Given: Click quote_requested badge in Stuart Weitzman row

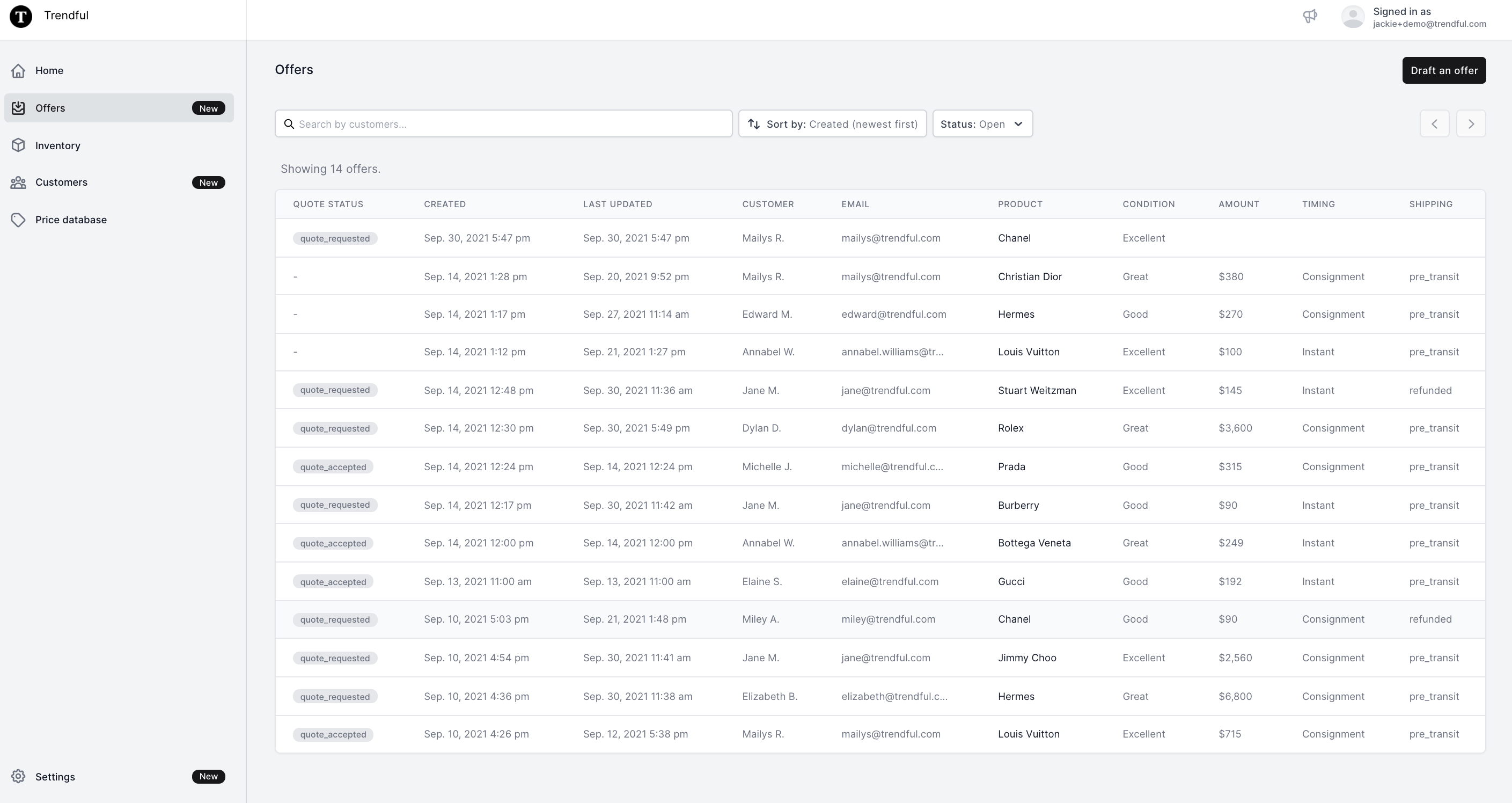Looking at the screenshot, I should coord(335,390).
